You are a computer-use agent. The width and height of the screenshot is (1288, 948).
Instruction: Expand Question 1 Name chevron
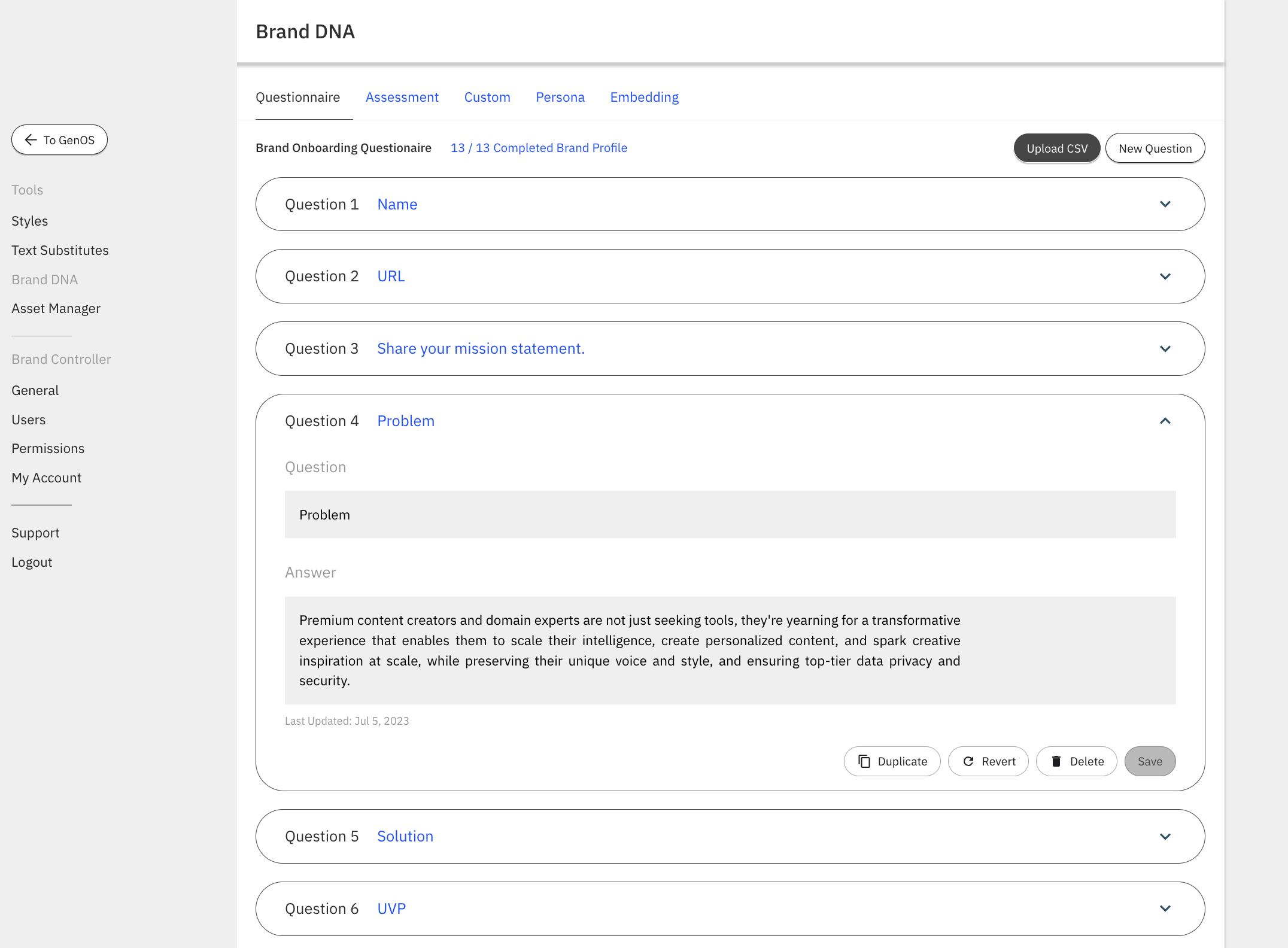click(x=1165, y=204)
